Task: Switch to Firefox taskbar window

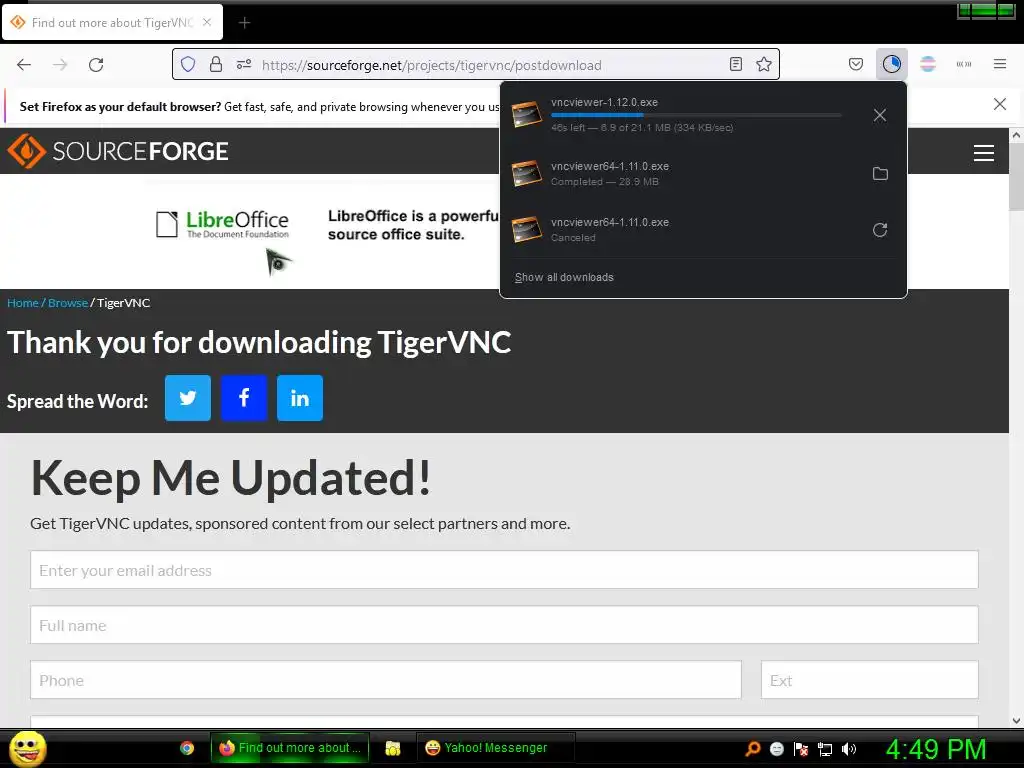Action: point(290,748)
